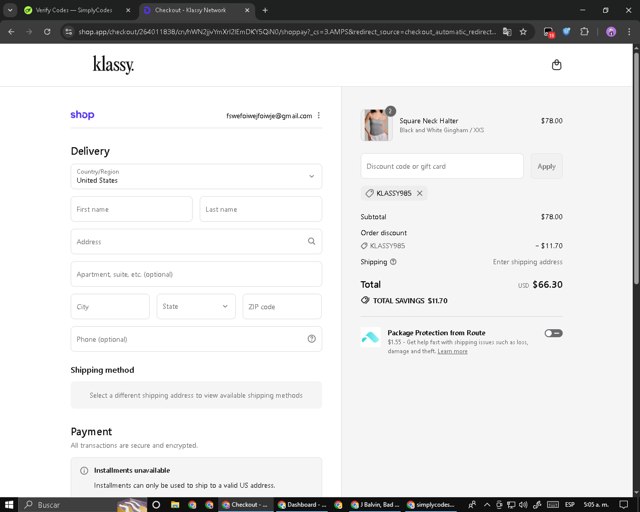
Task: Open the shopping bag cart icon
Action: [x=556, y=65]
